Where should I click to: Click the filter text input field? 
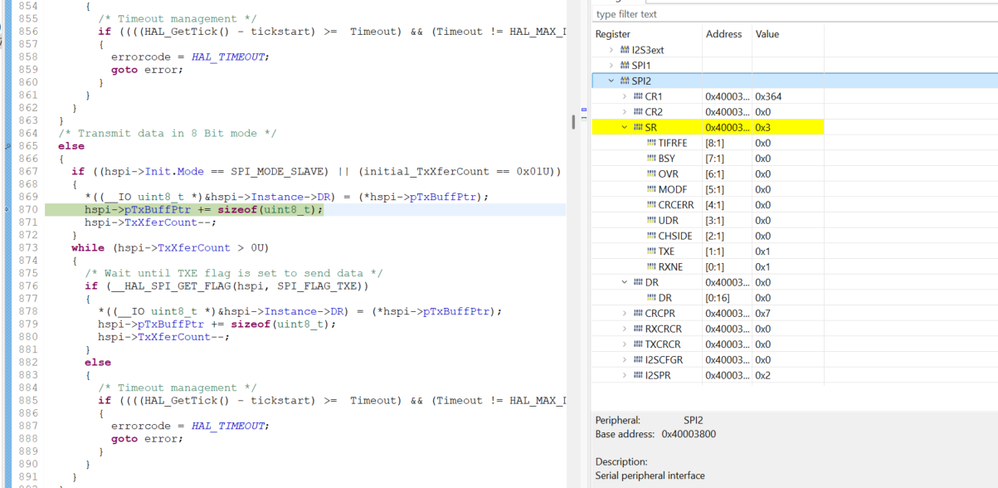tap(794, 14)
